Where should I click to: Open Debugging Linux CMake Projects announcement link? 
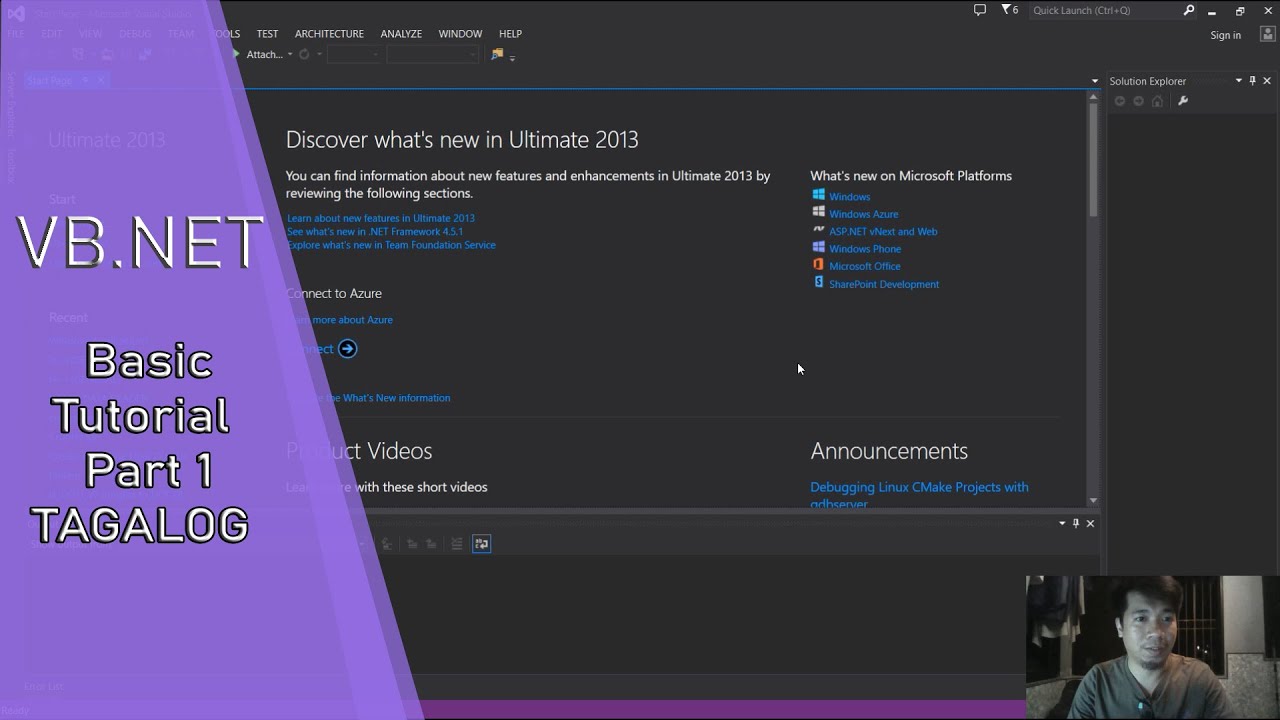coord(919,495)
